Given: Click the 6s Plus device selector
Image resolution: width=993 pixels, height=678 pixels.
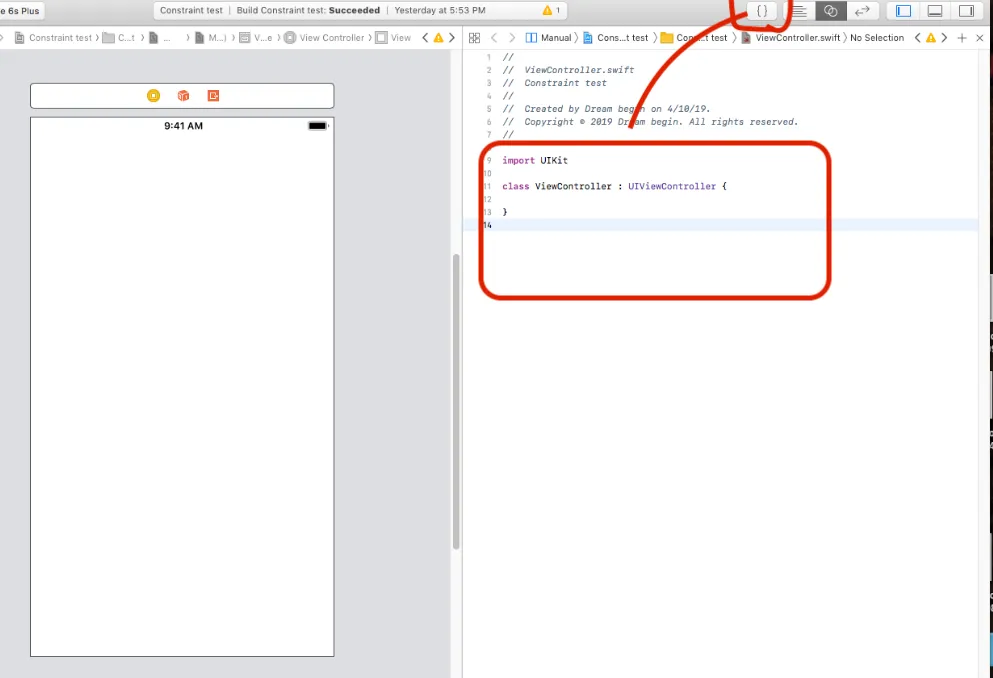Looking at the screenshot, I should point(20,11).
